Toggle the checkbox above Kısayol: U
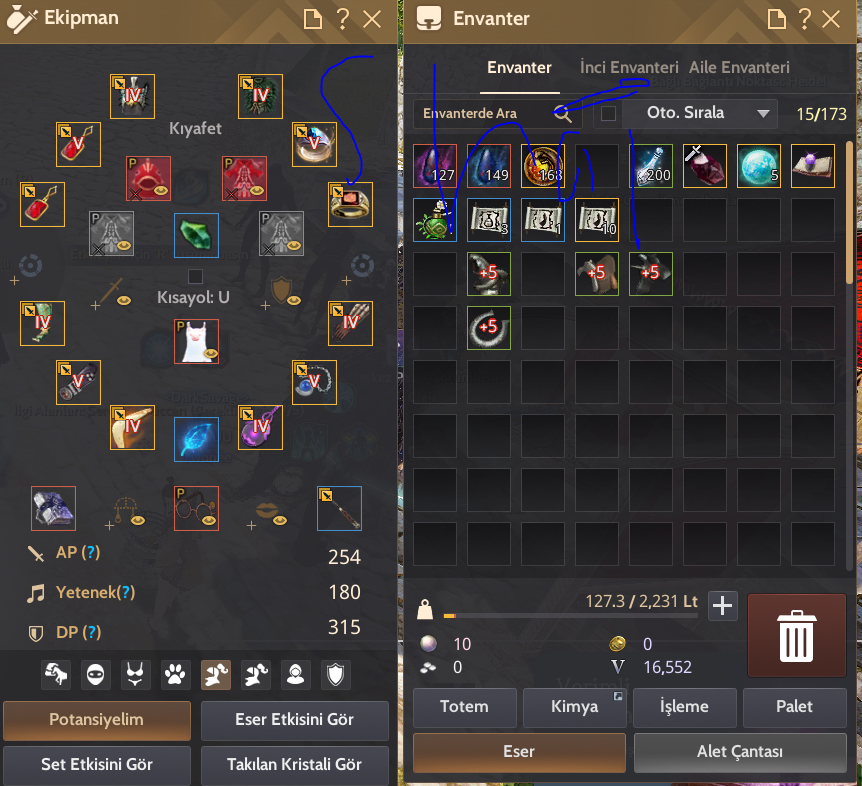The height and width of the screenshot is (786, 862). (195, 276)
